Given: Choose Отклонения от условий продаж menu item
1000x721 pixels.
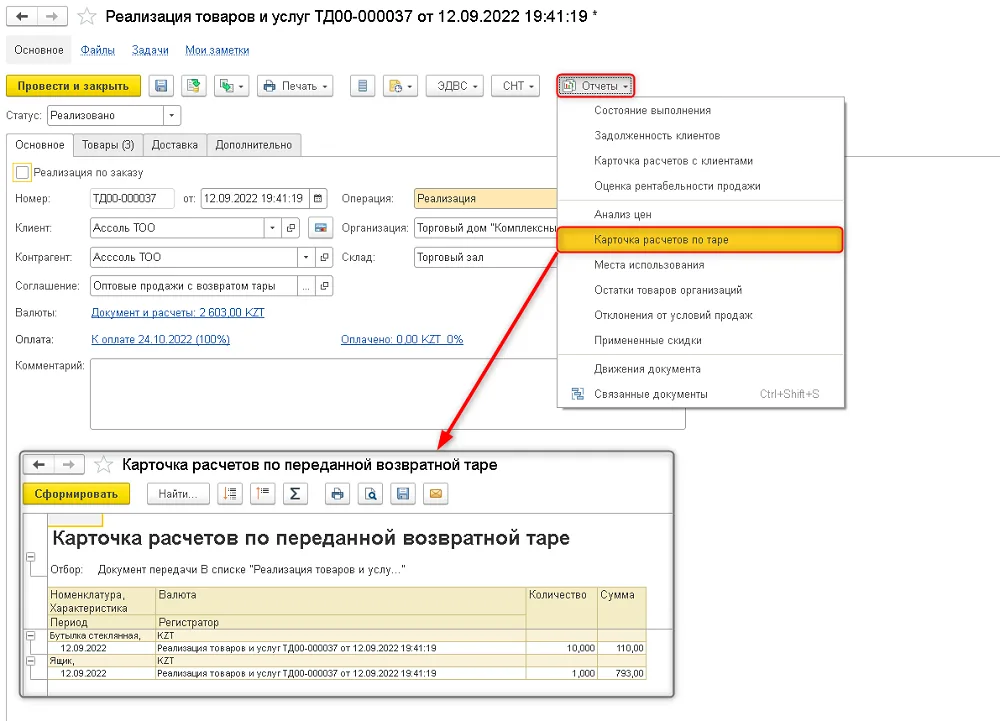Looking at the screenshot, I should [701, 315].
